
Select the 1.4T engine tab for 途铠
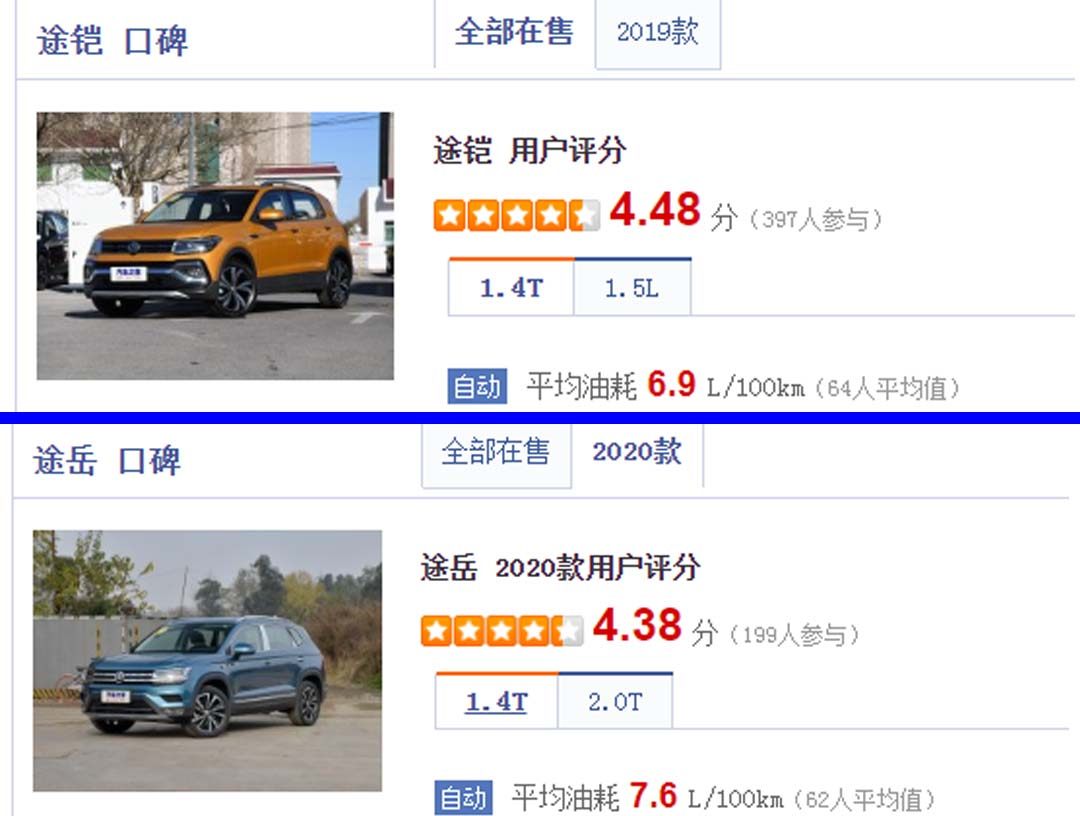coord(511,288)
